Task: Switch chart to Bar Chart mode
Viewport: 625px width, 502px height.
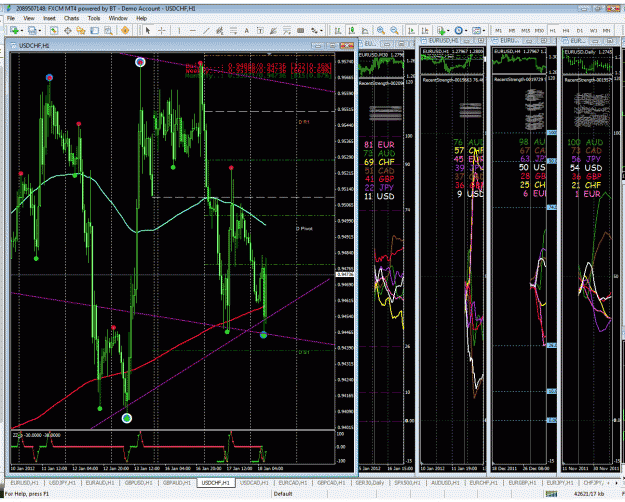Action: point(338,30)
